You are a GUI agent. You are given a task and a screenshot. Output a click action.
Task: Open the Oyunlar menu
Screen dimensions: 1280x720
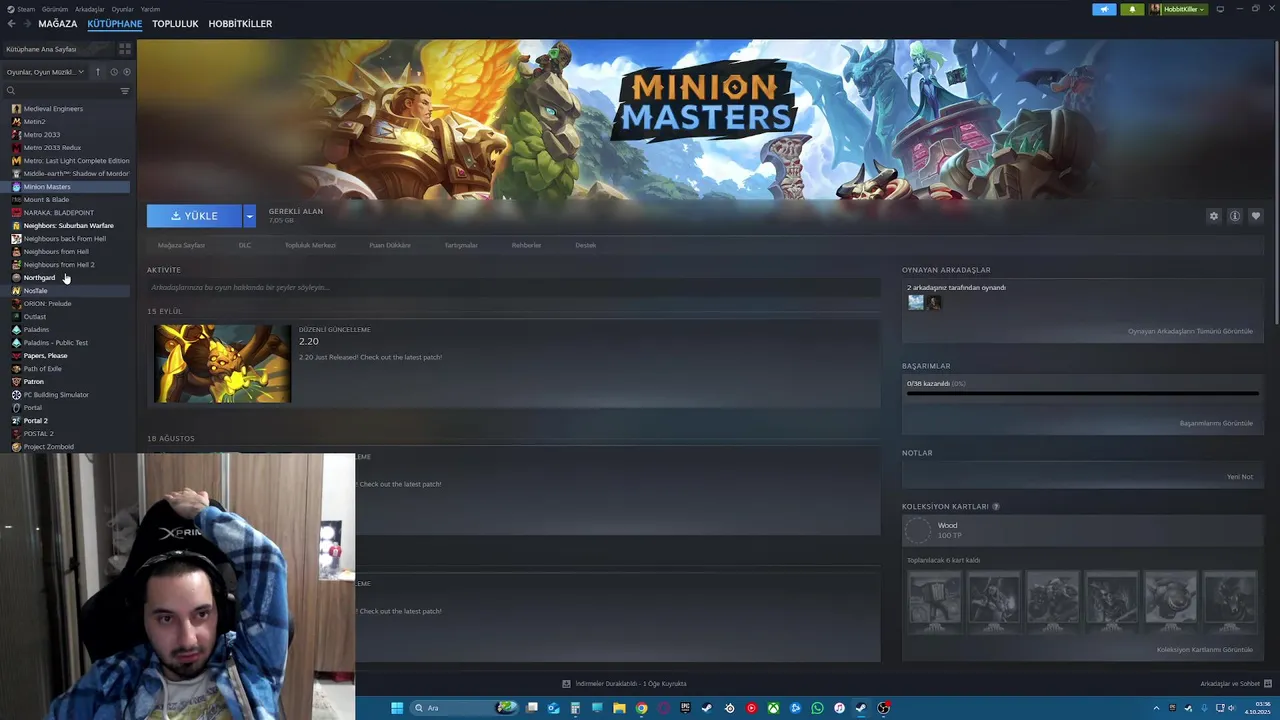[123, 9]
